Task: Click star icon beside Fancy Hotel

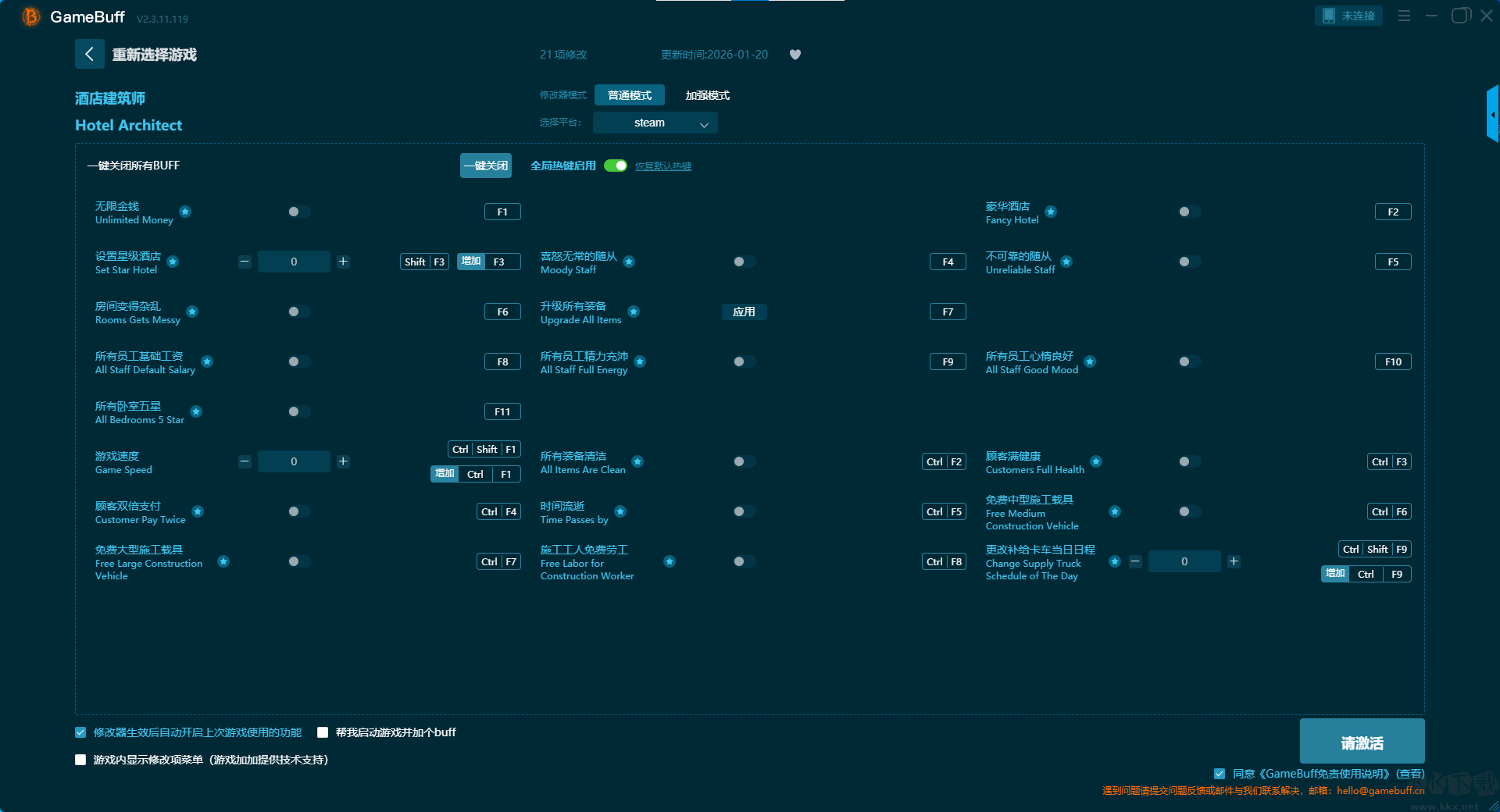Action: click(x=1051, y=212)
